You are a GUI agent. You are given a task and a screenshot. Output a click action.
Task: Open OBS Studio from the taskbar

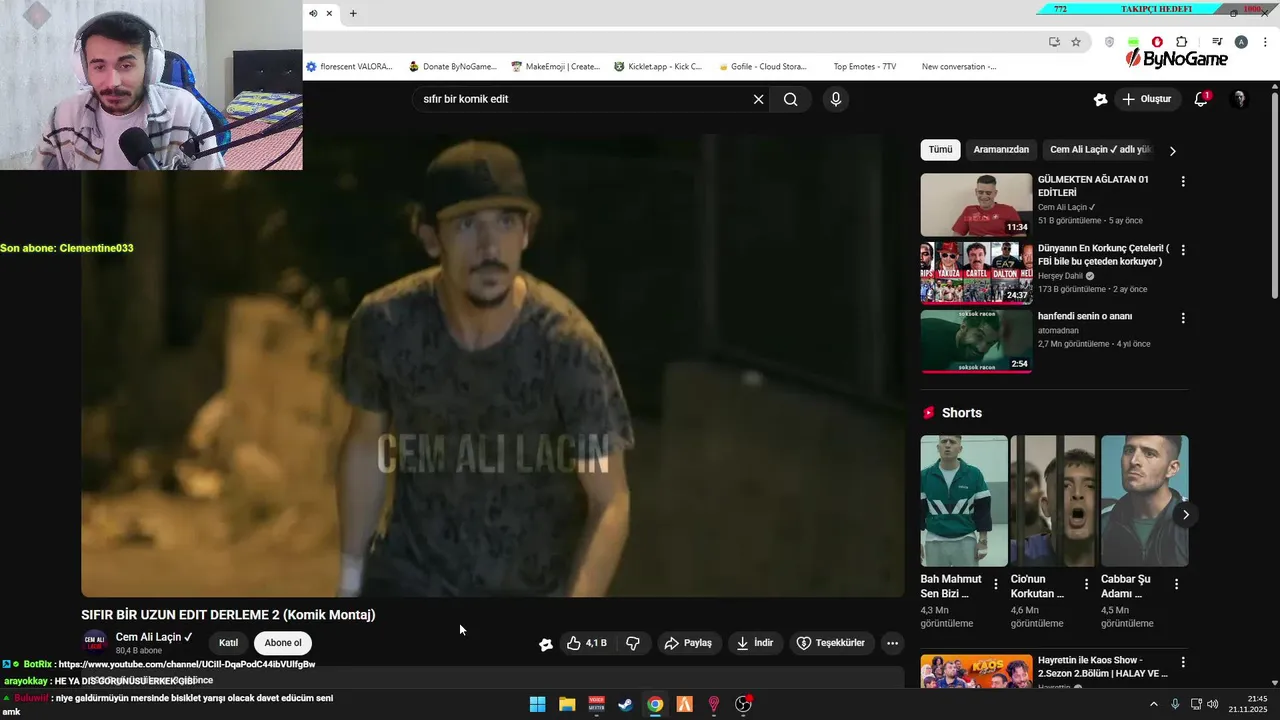pos(743,704)
